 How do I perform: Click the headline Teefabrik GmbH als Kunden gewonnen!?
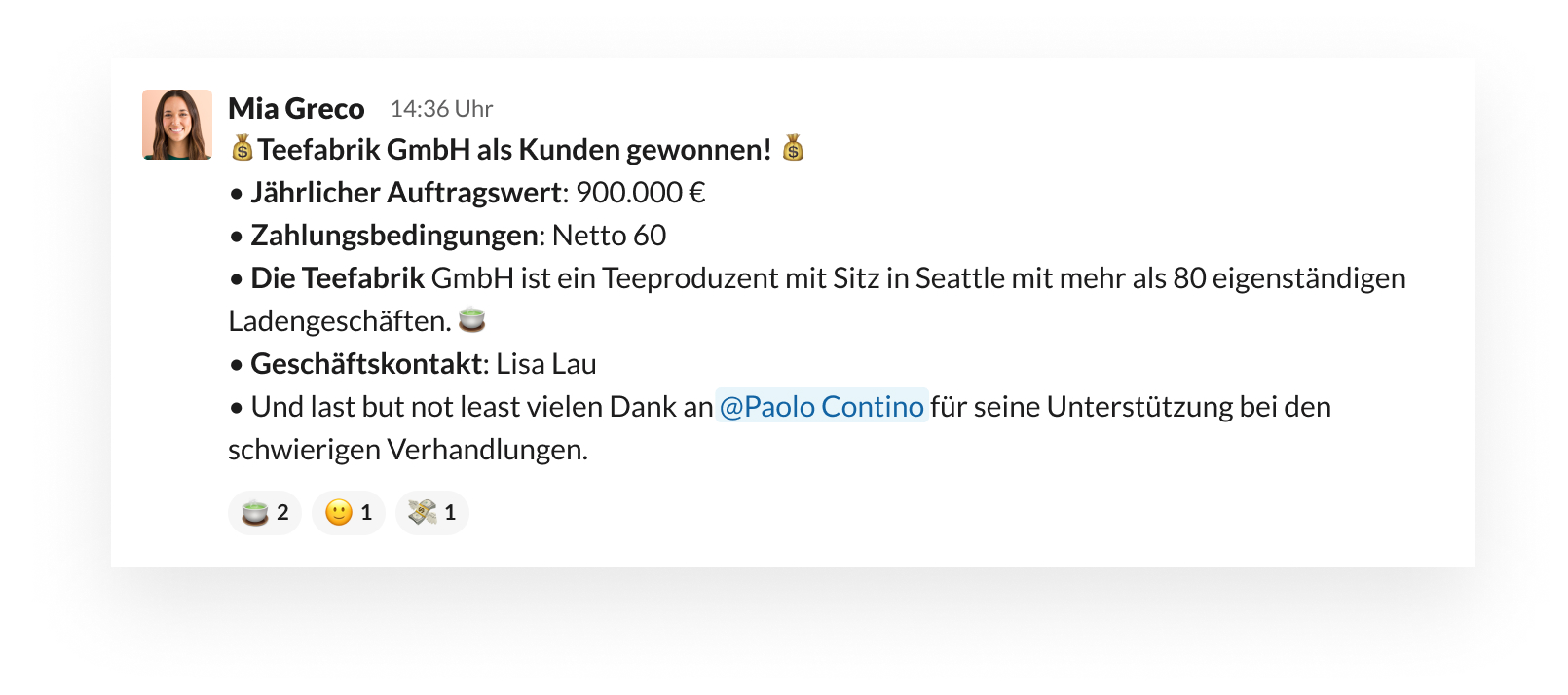pyautogui.click(x=514, y=149)
